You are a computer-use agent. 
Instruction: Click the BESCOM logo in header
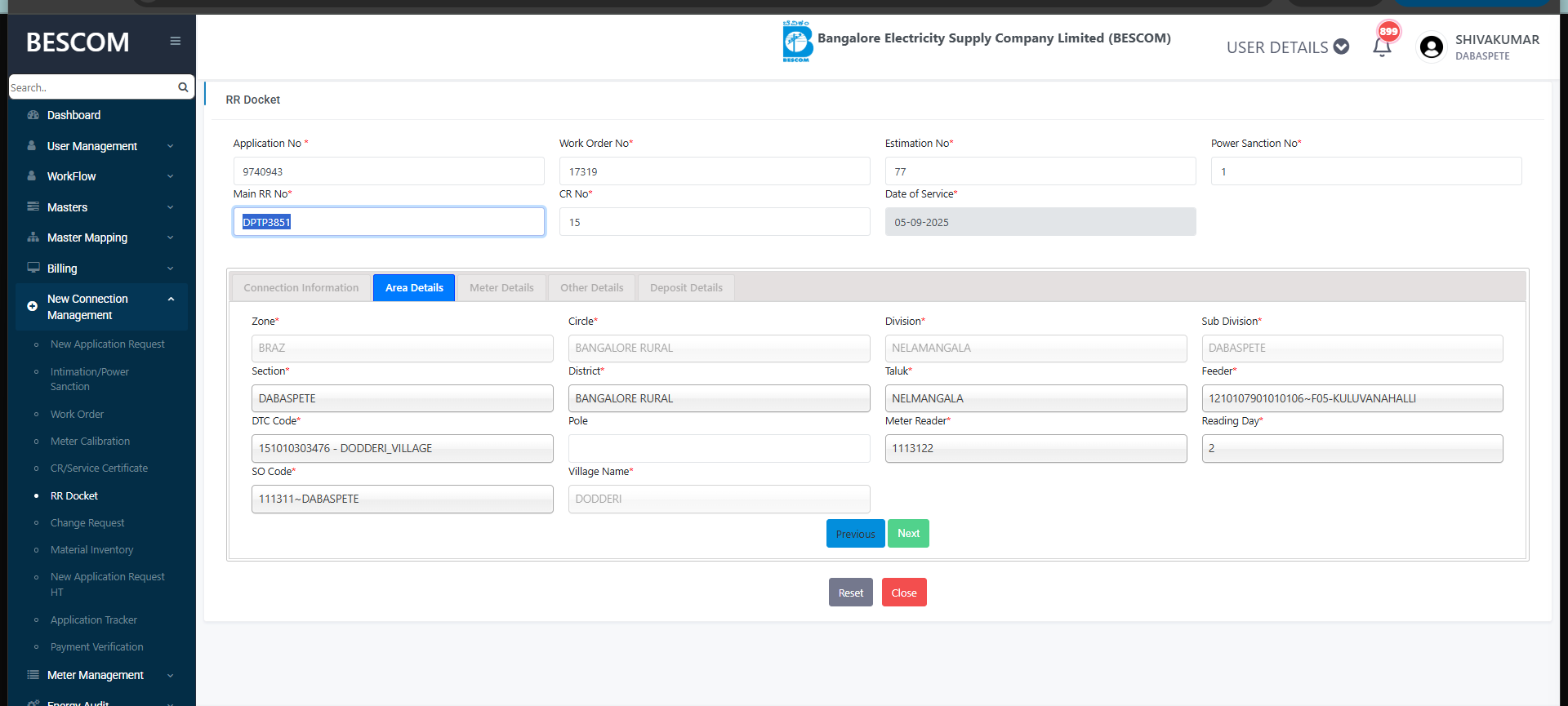pos(796,41)
